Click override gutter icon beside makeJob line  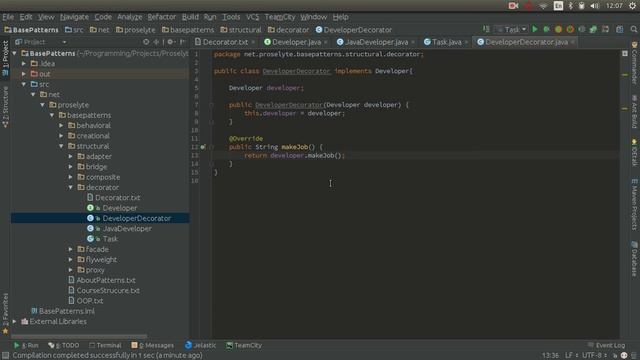203,147
